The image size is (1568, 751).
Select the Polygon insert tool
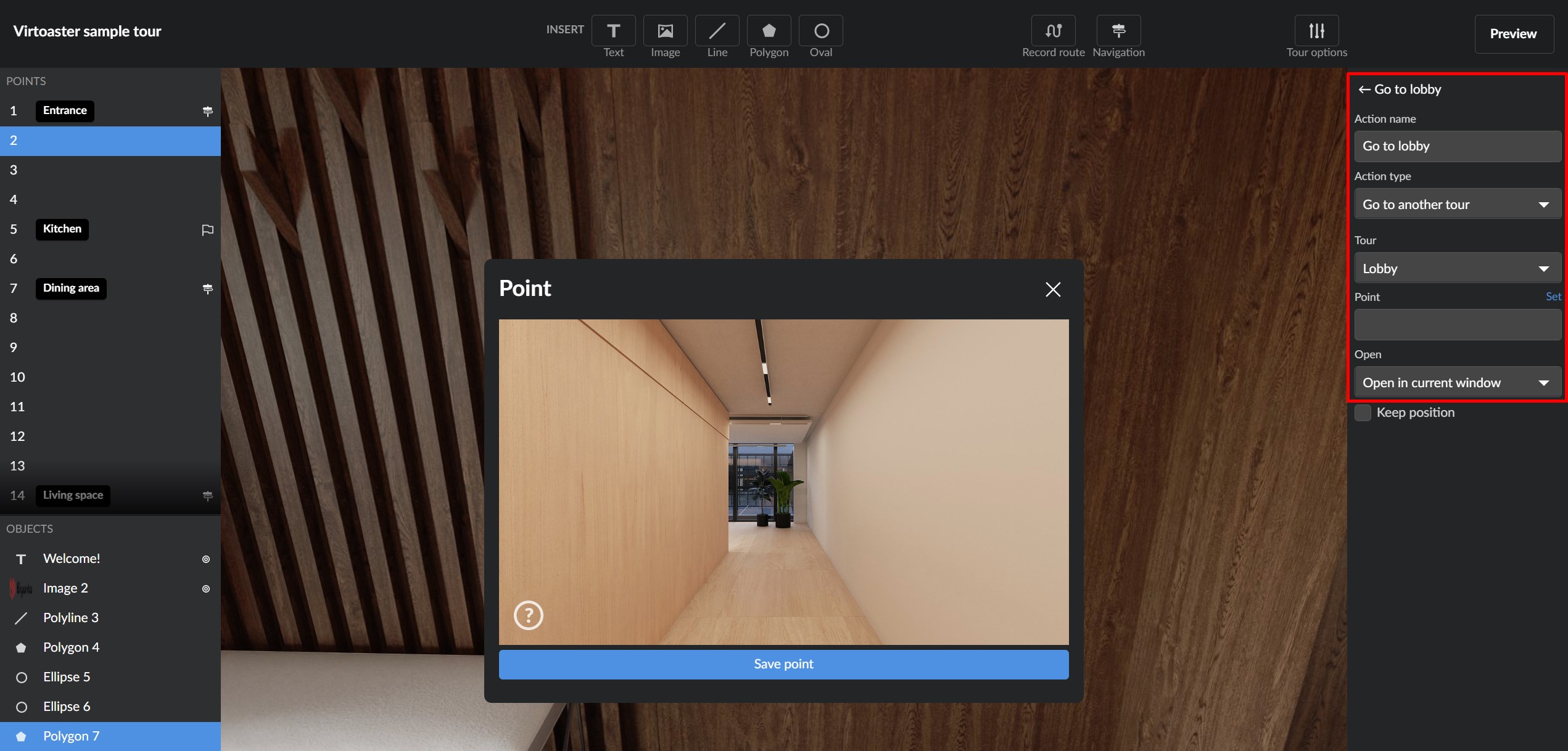click(x=769, y=31)
